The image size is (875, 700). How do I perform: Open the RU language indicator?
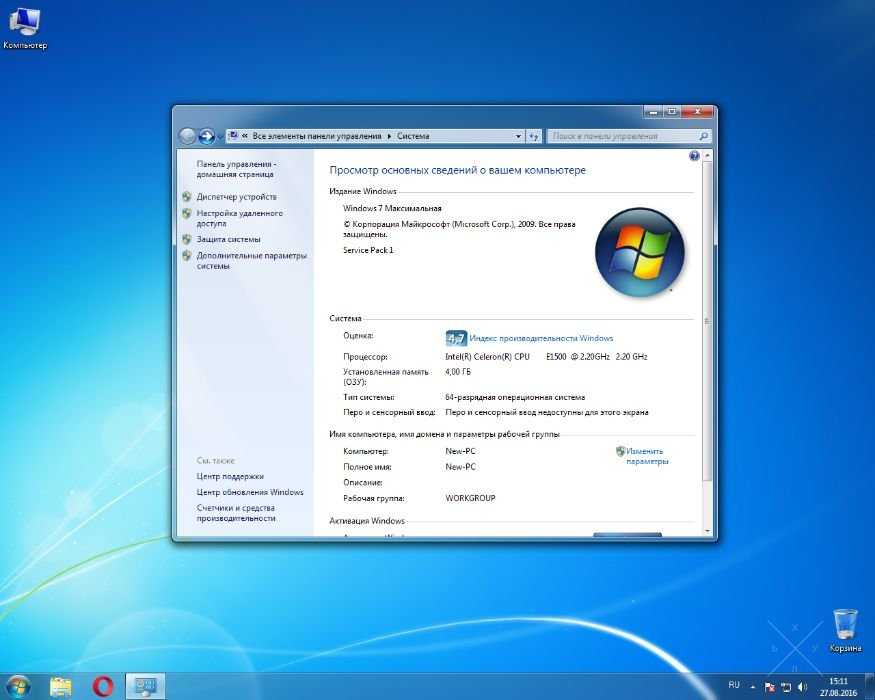click(734, 685)
